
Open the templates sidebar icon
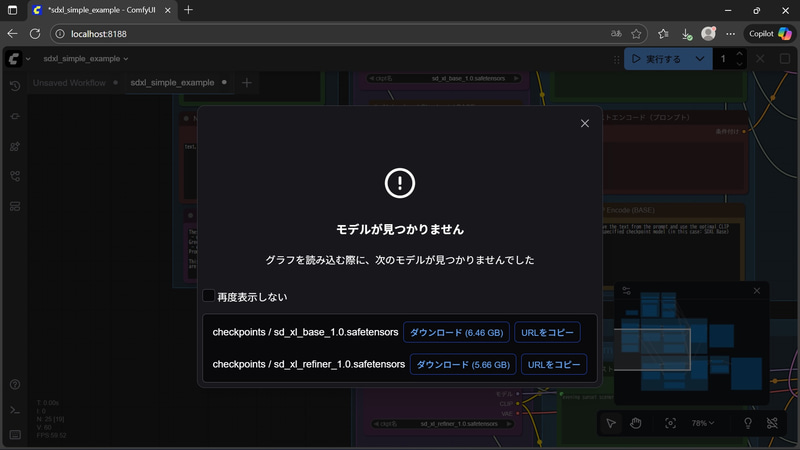[15, 207]
